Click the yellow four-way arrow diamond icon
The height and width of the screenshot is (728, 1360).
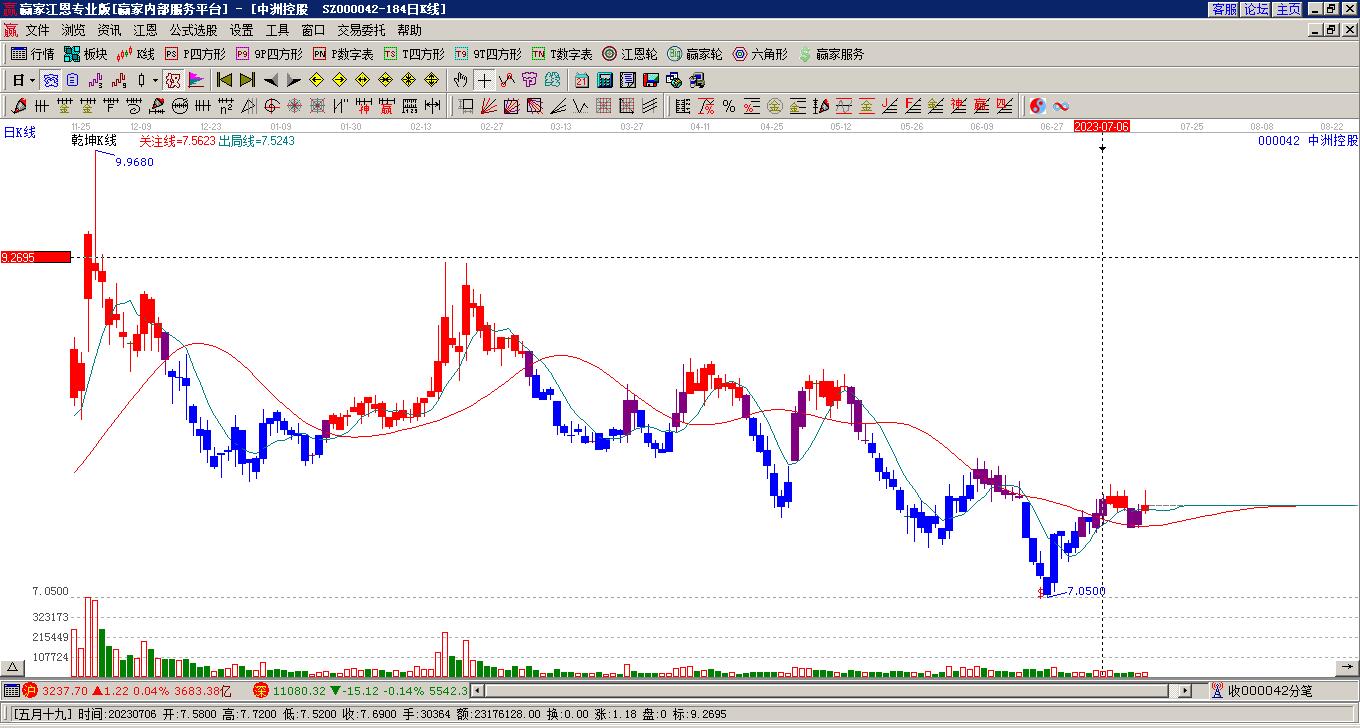(431, 80)
